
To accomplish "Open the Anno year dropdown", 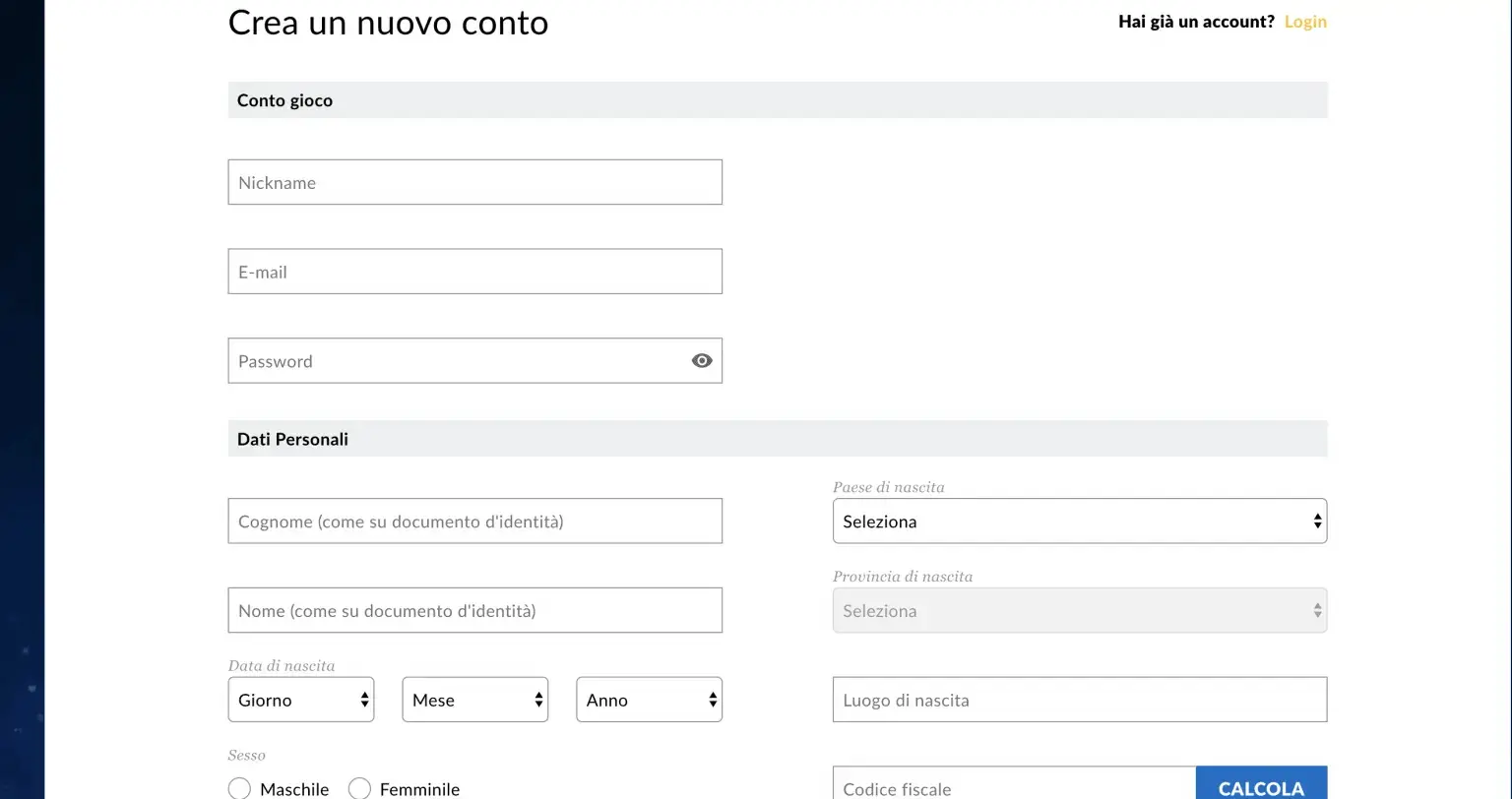I will pos(648,700).
